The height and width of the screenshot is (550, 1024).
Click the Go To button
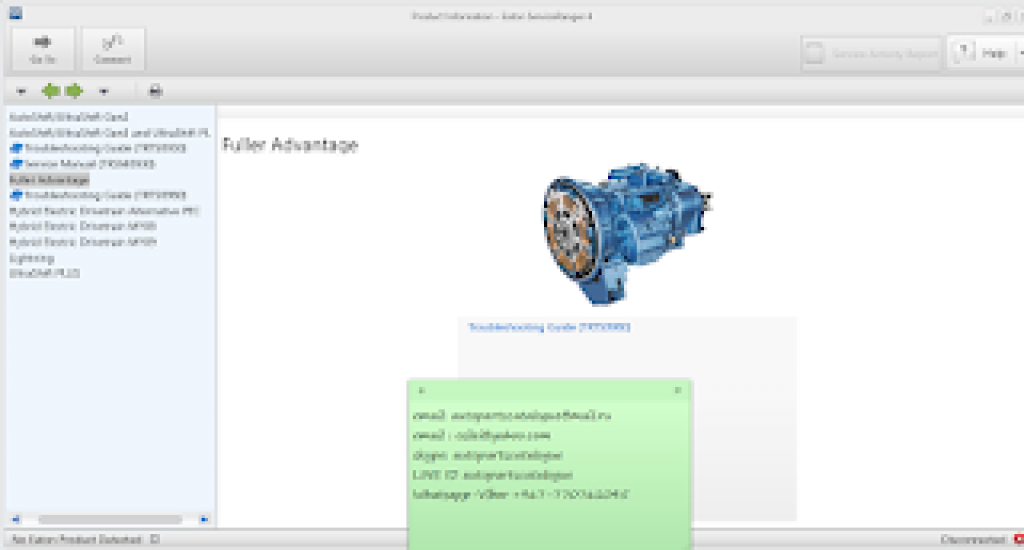point(43,48)
